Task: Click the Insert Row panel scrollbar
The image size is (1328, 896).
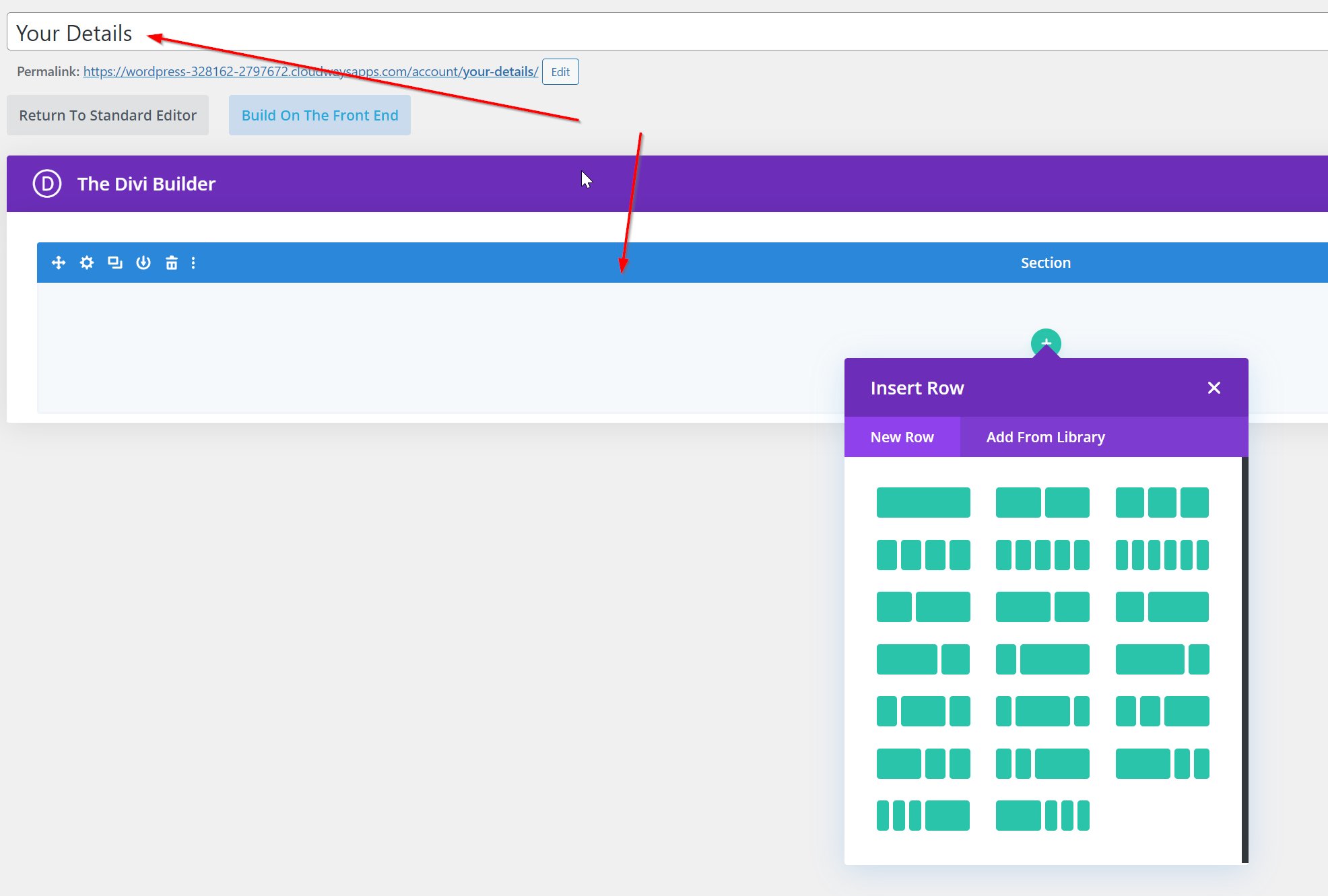Action: (1244, 660)
